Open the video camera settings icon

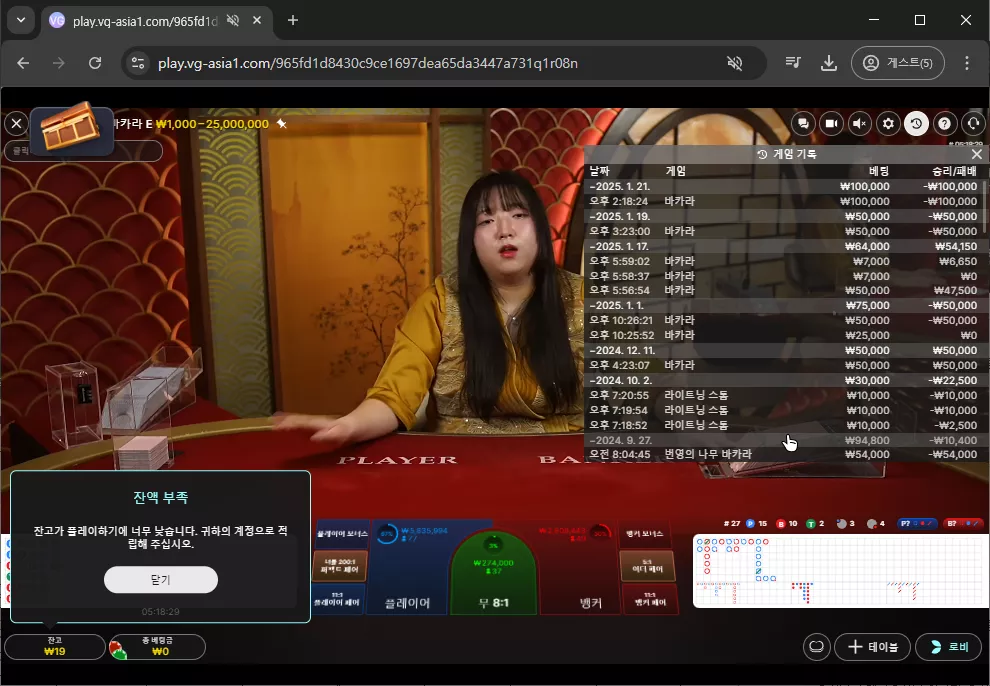pyautogui.click(x=832, y=124)
